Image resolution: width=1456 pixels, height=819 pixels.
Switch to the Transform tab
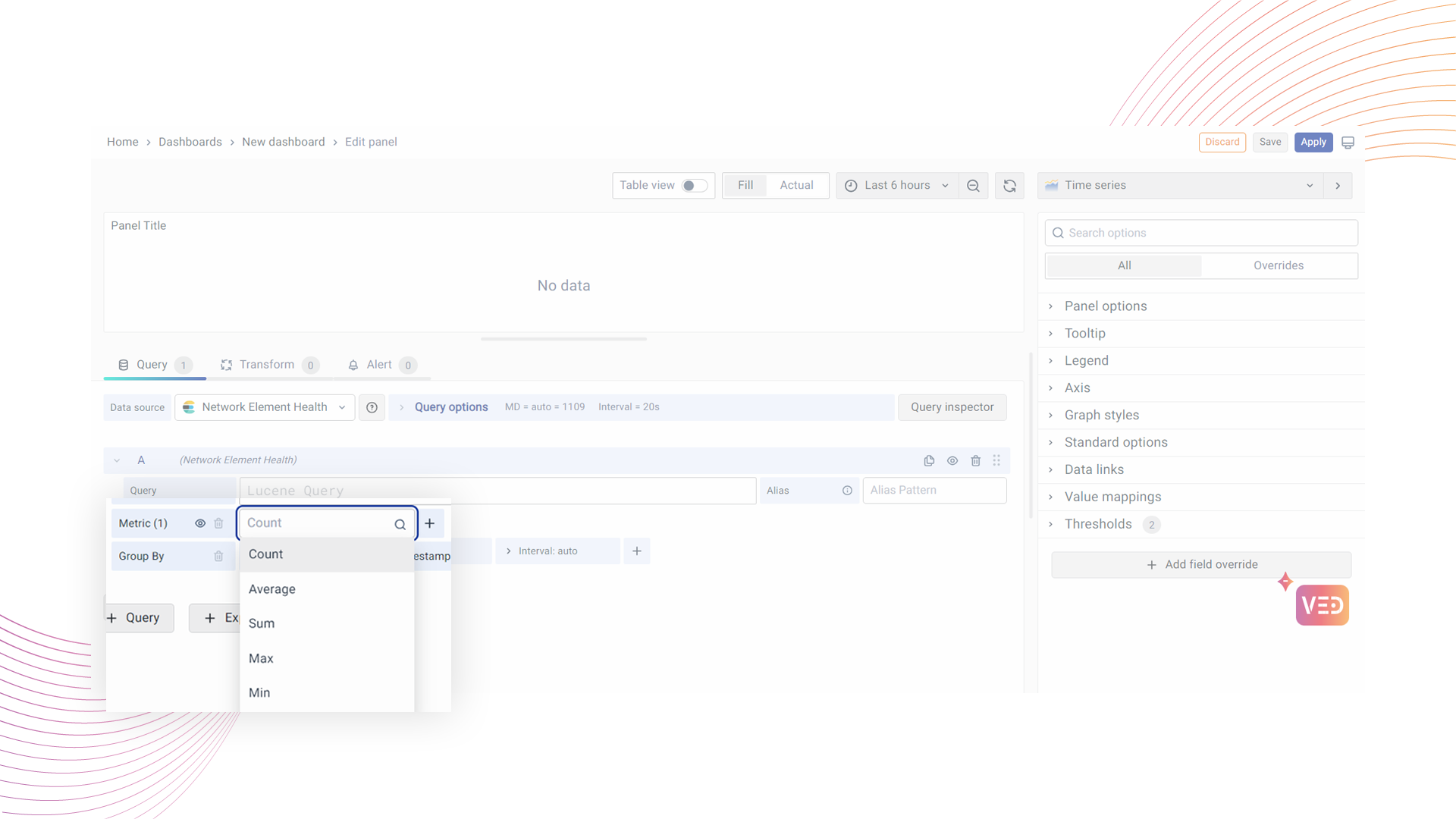click(267, 365)
